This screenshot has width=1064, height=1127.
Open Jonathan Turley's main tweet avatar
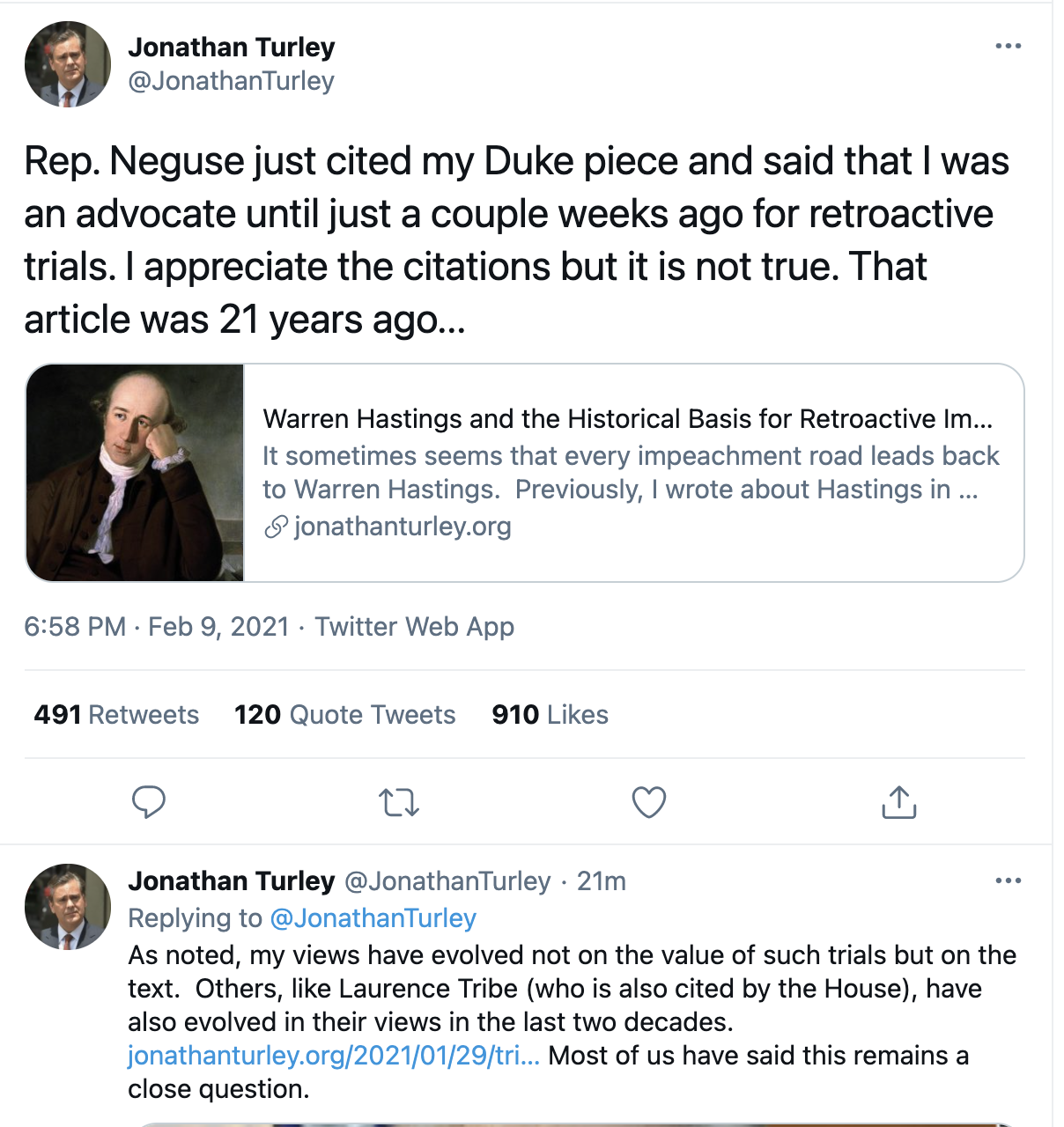pos(68,64)
